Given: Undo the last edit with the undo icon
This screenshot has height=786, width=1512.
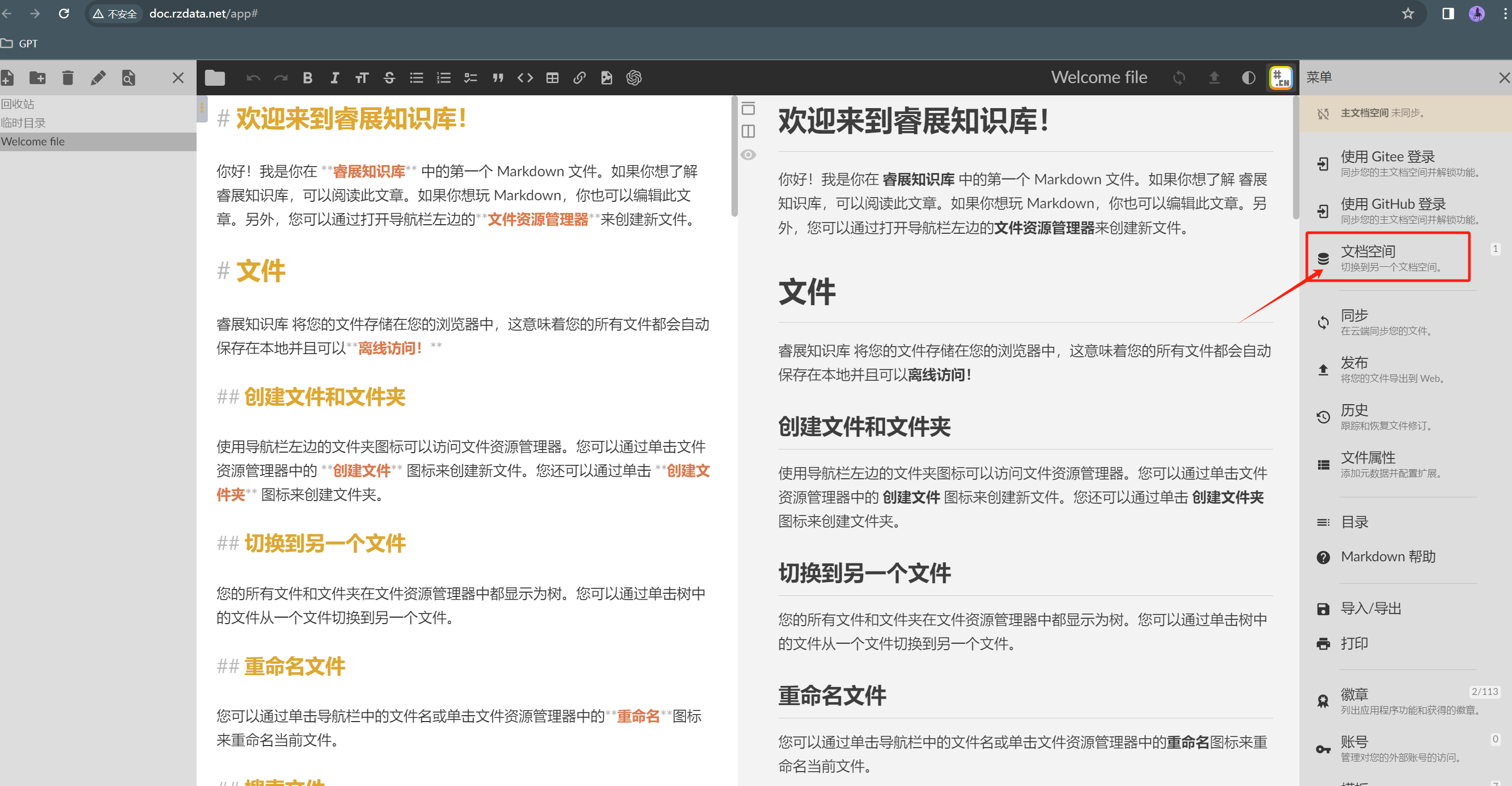Looking at the screenshot, I should 253,77.
